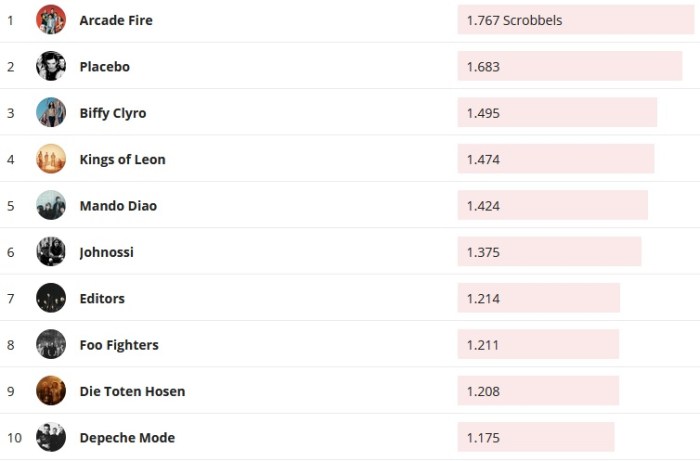Image resolution: width=700 pixels, height=461 pixels.
Task: Click the Arcade Fire artist avatar
Action: click(x=51, y=20)
